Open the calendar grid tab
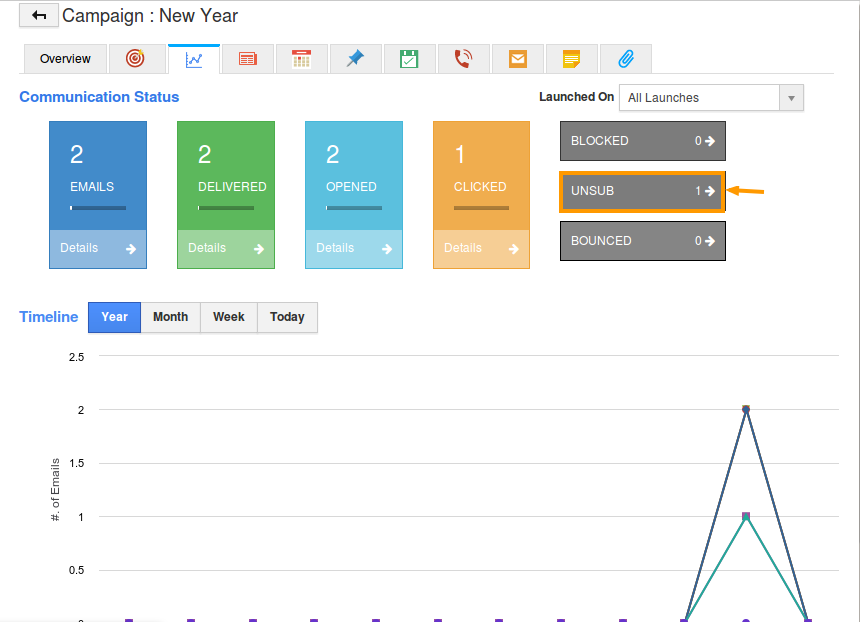 point(302,59)
